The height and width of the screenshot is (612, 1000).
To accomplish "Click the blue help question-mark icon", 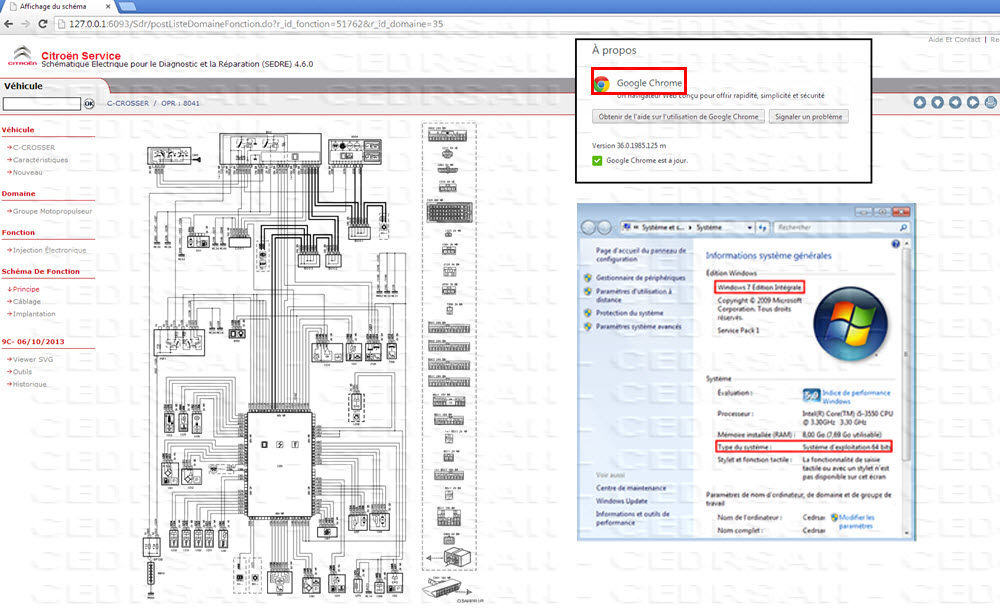I will click(895, 244).
